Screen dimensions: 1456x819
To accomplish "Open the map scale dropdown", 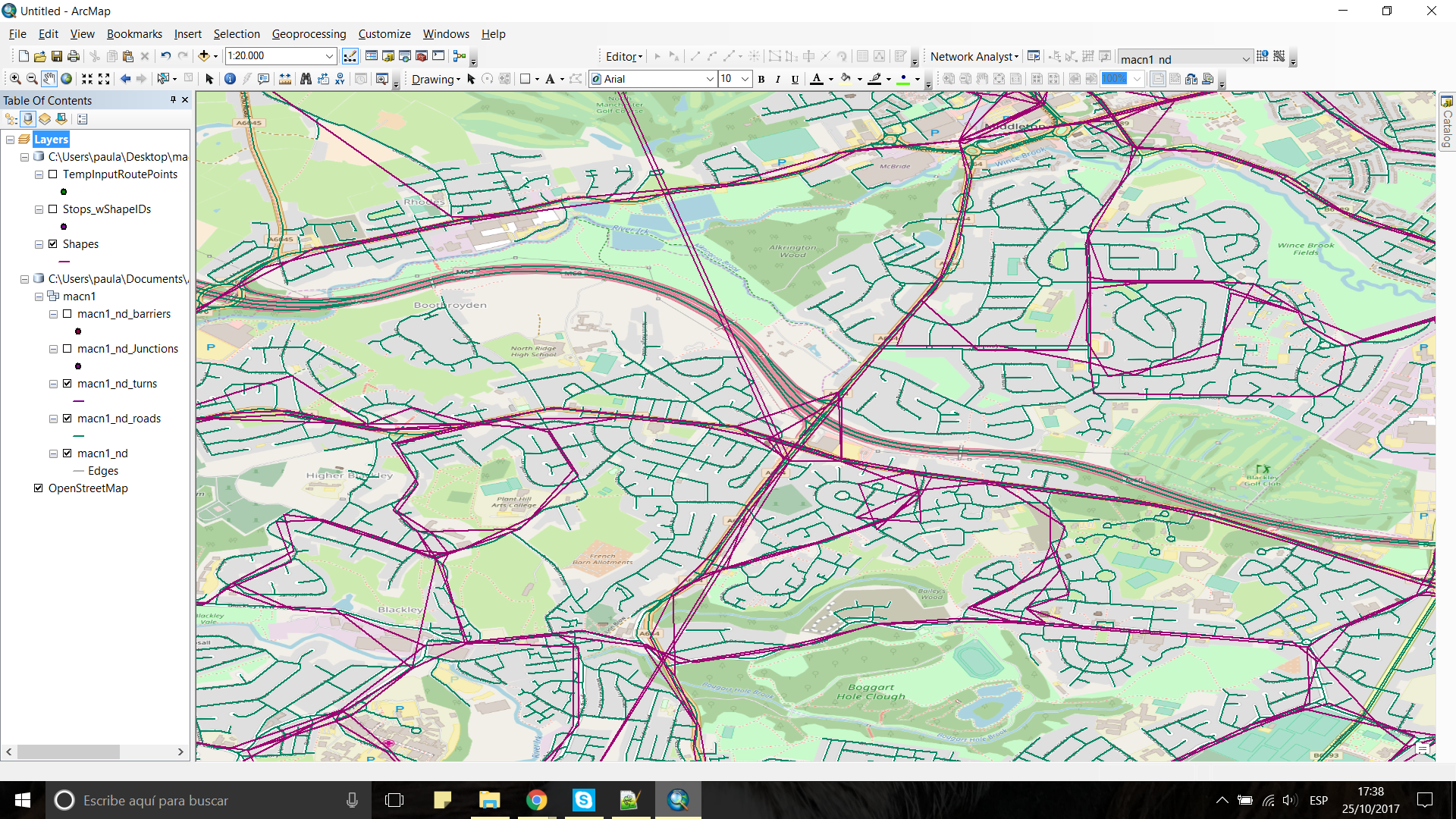I will (329, 56).
